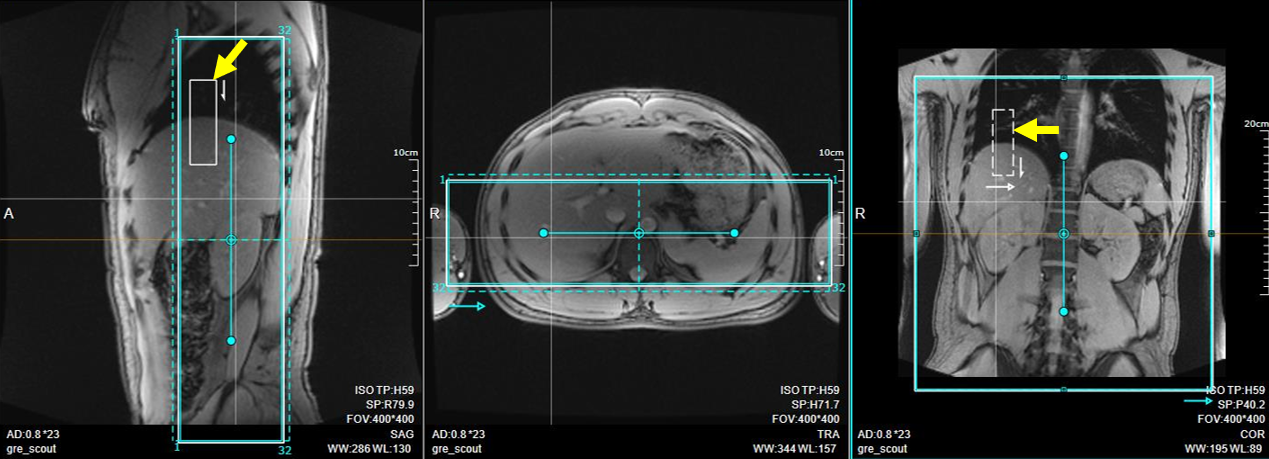Screen dimensions: 1269x459
Task: Select top cyan handle dot in coronal view
Action: coord(1064,156)
